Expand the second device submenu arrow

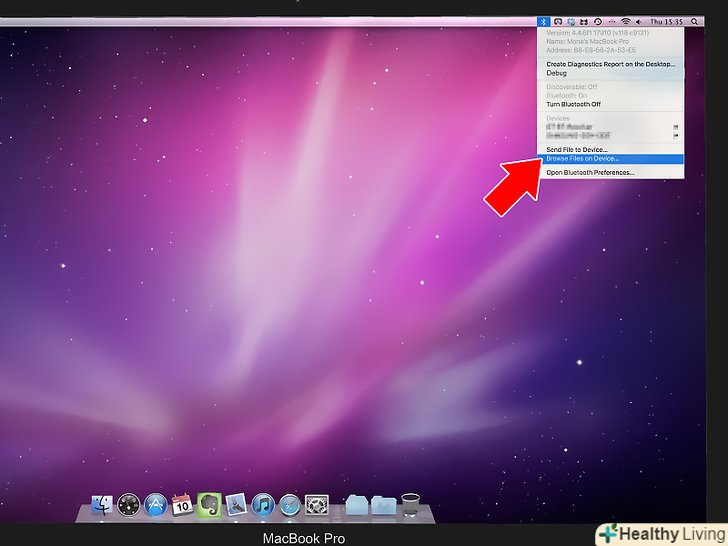(676, 135)
